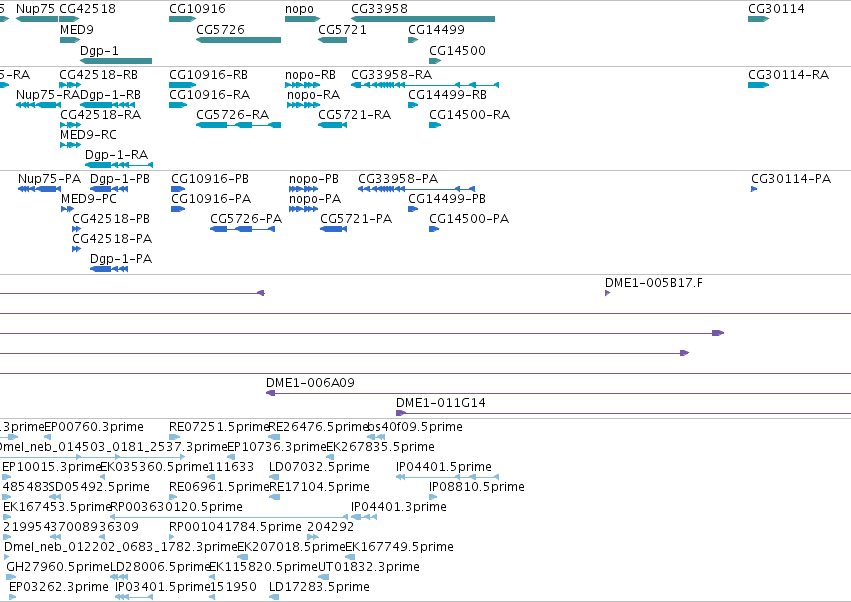This screenshot has width=851, height=602.
Task: Click transcript CG30114-RA
Action: [789, 74]
